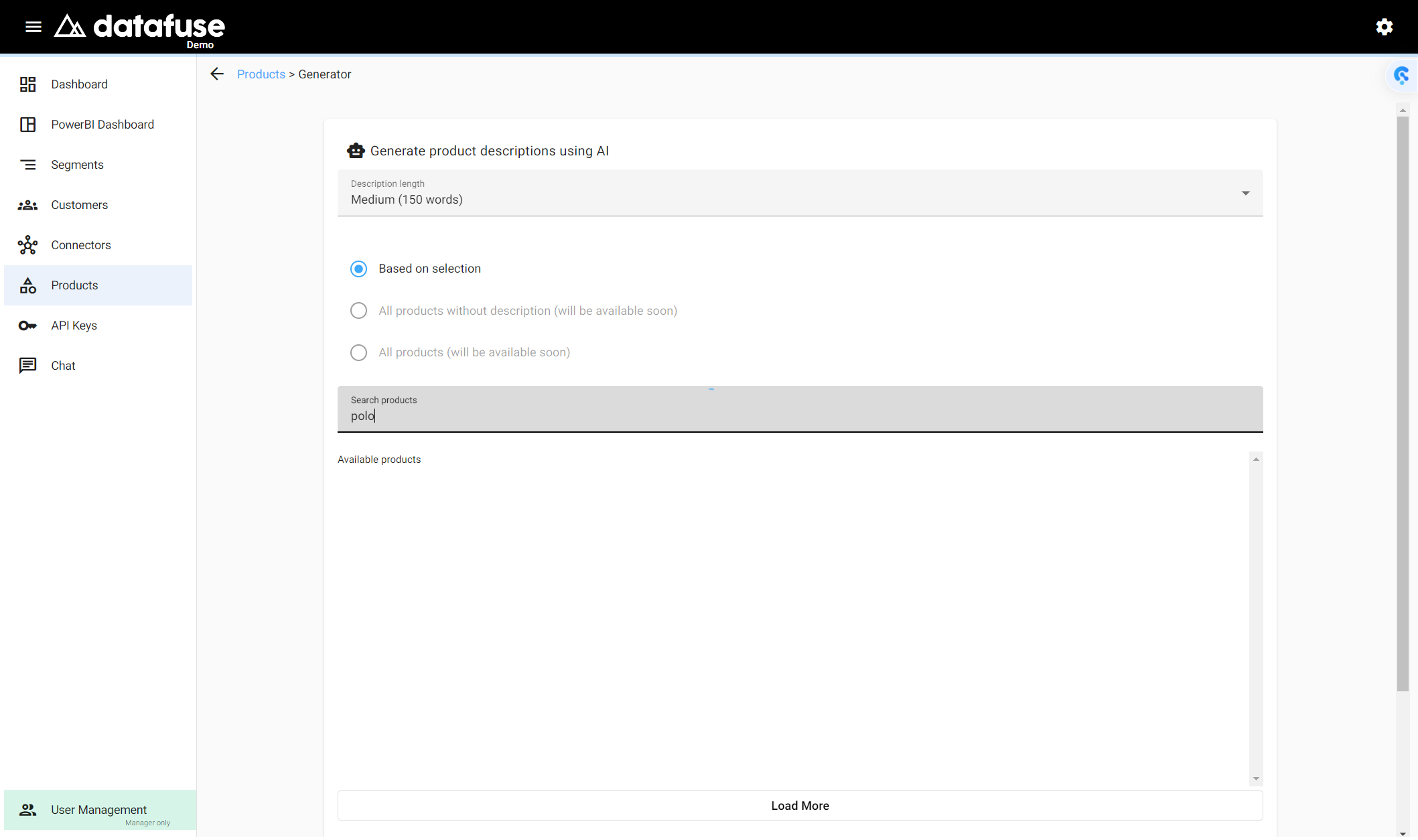This screenshot has width=1418, height=840.
Task: Click the Chat message icon
Action: coord(27,366)
